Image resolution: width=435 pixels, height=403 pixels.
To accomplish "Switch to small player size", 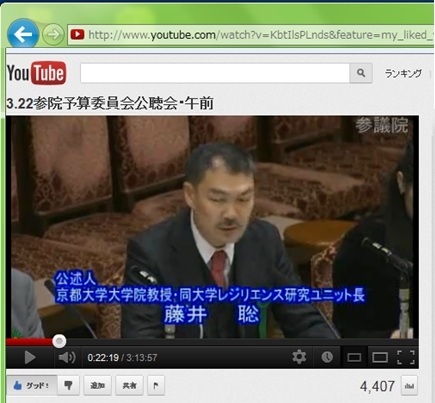I will (x=354, y=357).
